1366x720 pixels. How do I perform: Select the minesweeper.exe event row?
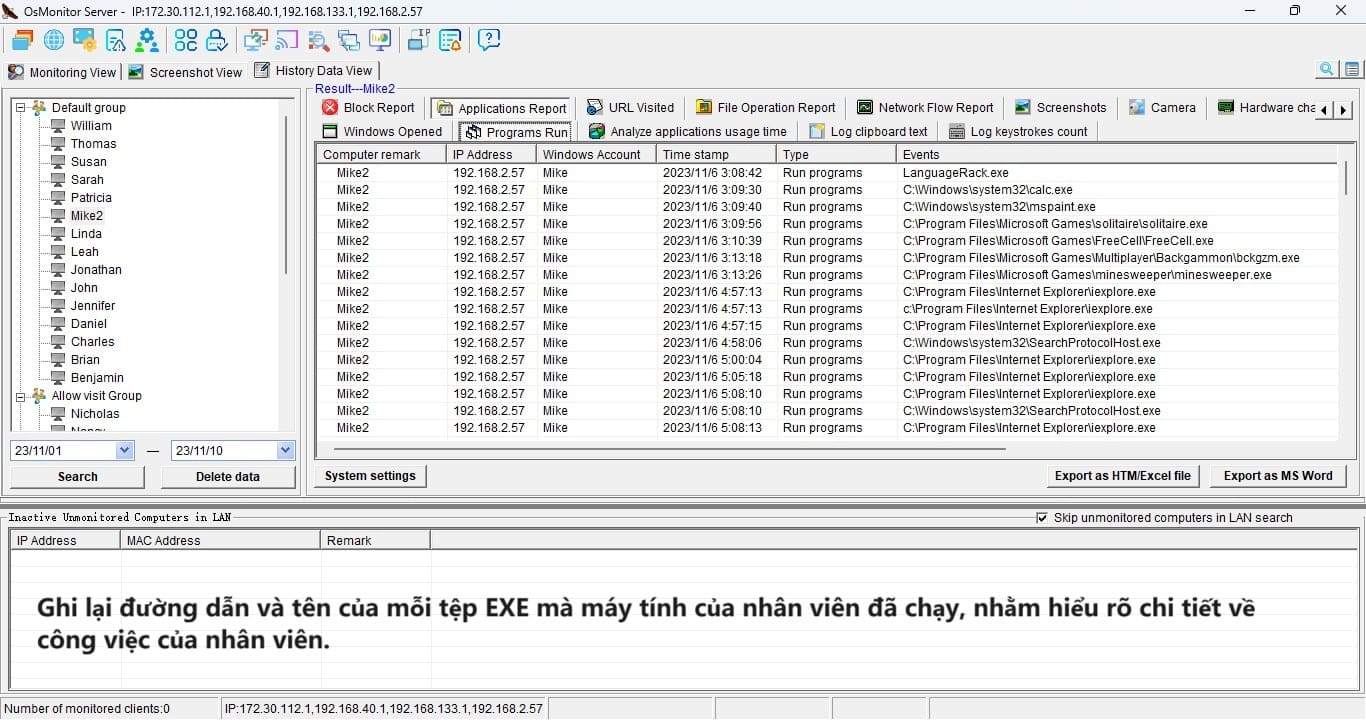(x=827, y=275)
